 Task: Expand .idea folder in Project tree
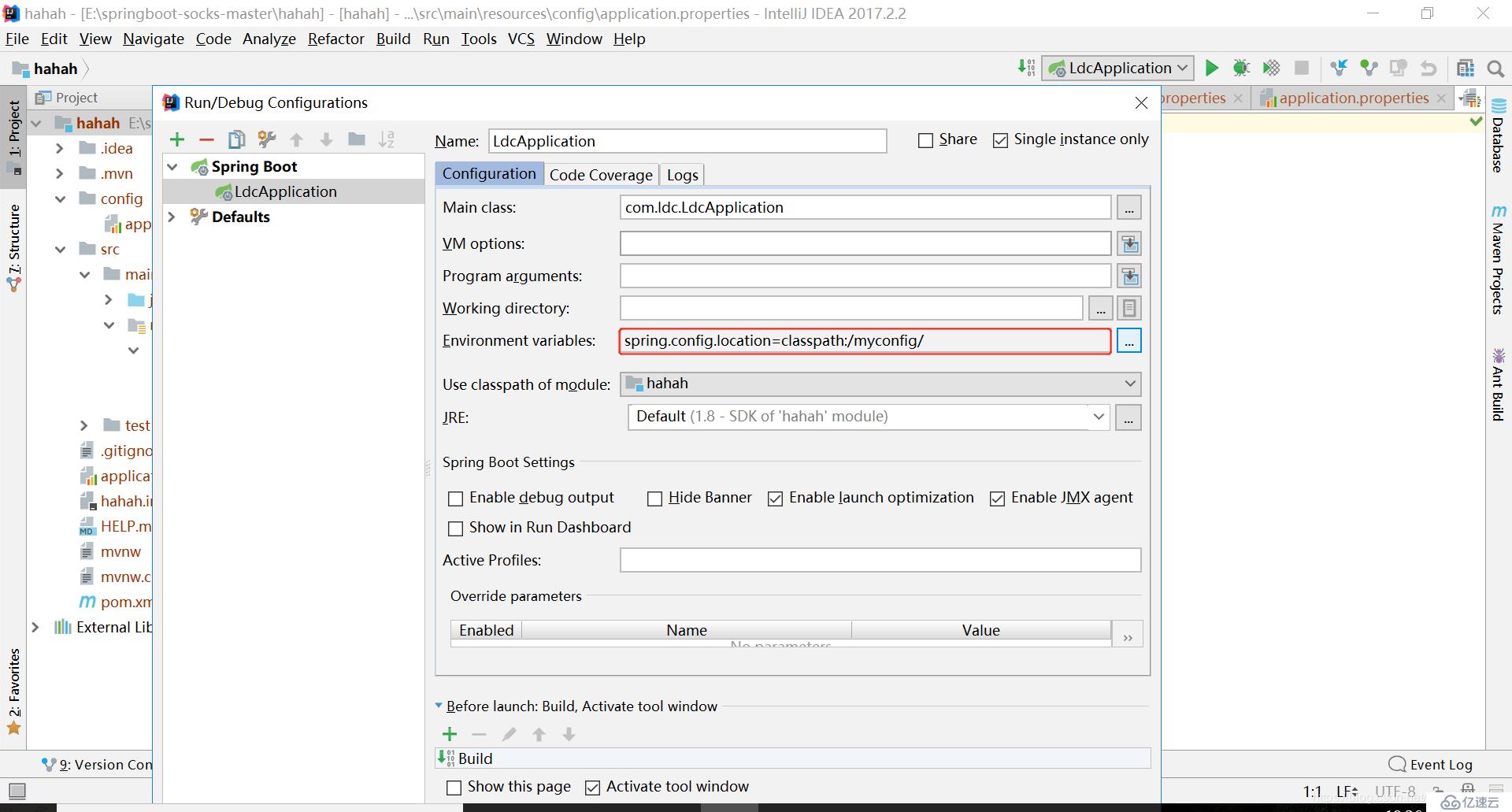pyautogui.click(x=60, y=148)
